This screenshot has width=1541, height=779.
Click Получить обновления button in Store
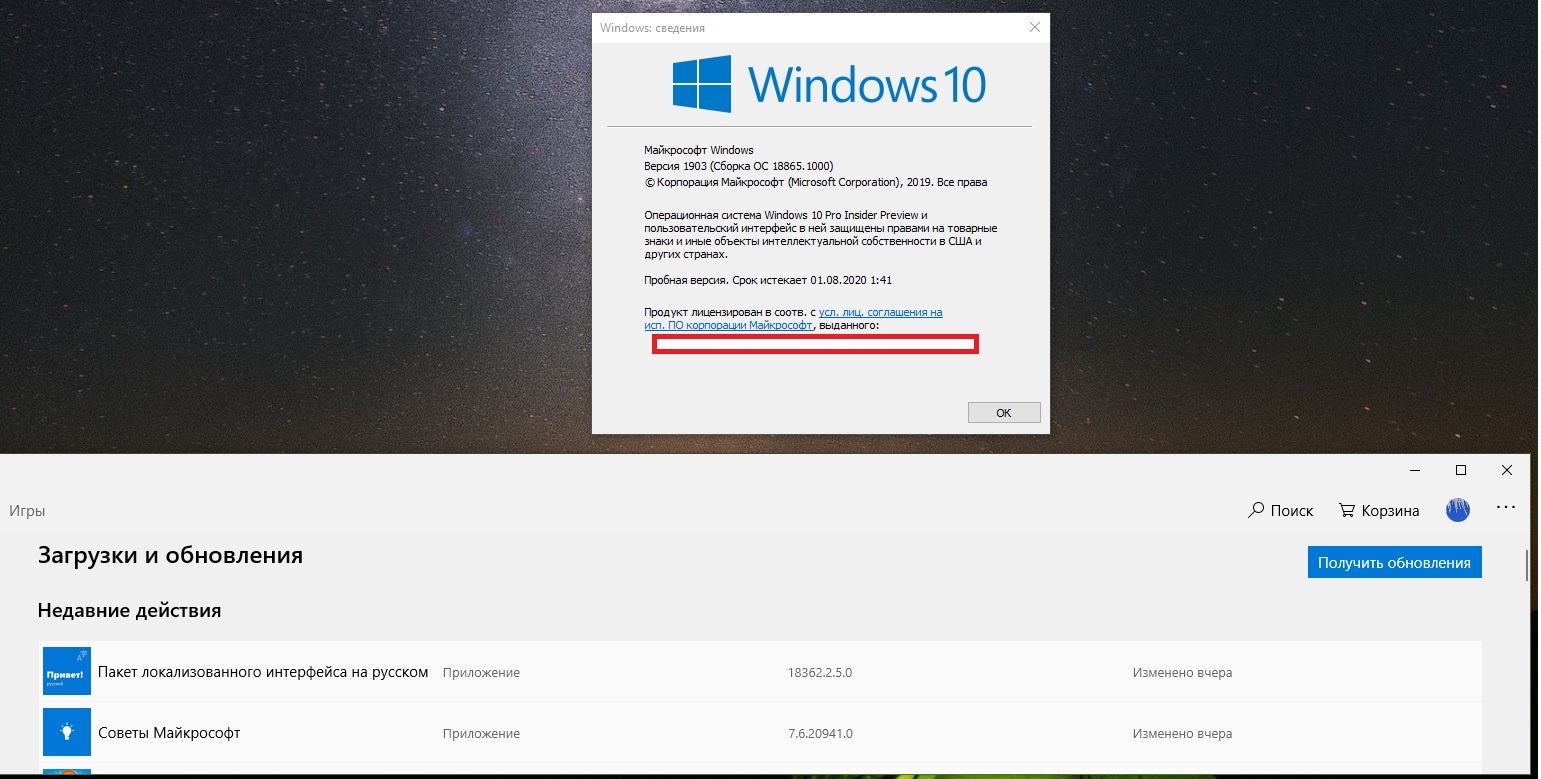click(1394, 562)
